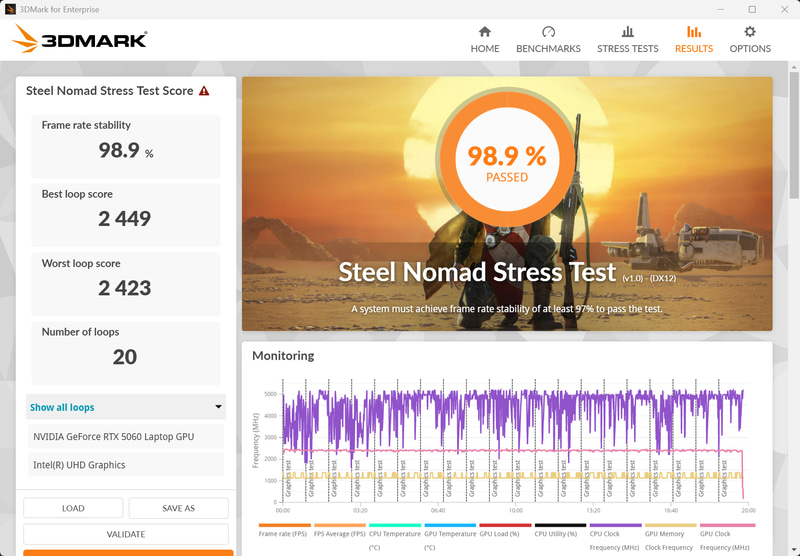Toggle CPU Utility (%) legend swatch
Viewport: 800px width, 556px height.
click(x=560, y=525)
